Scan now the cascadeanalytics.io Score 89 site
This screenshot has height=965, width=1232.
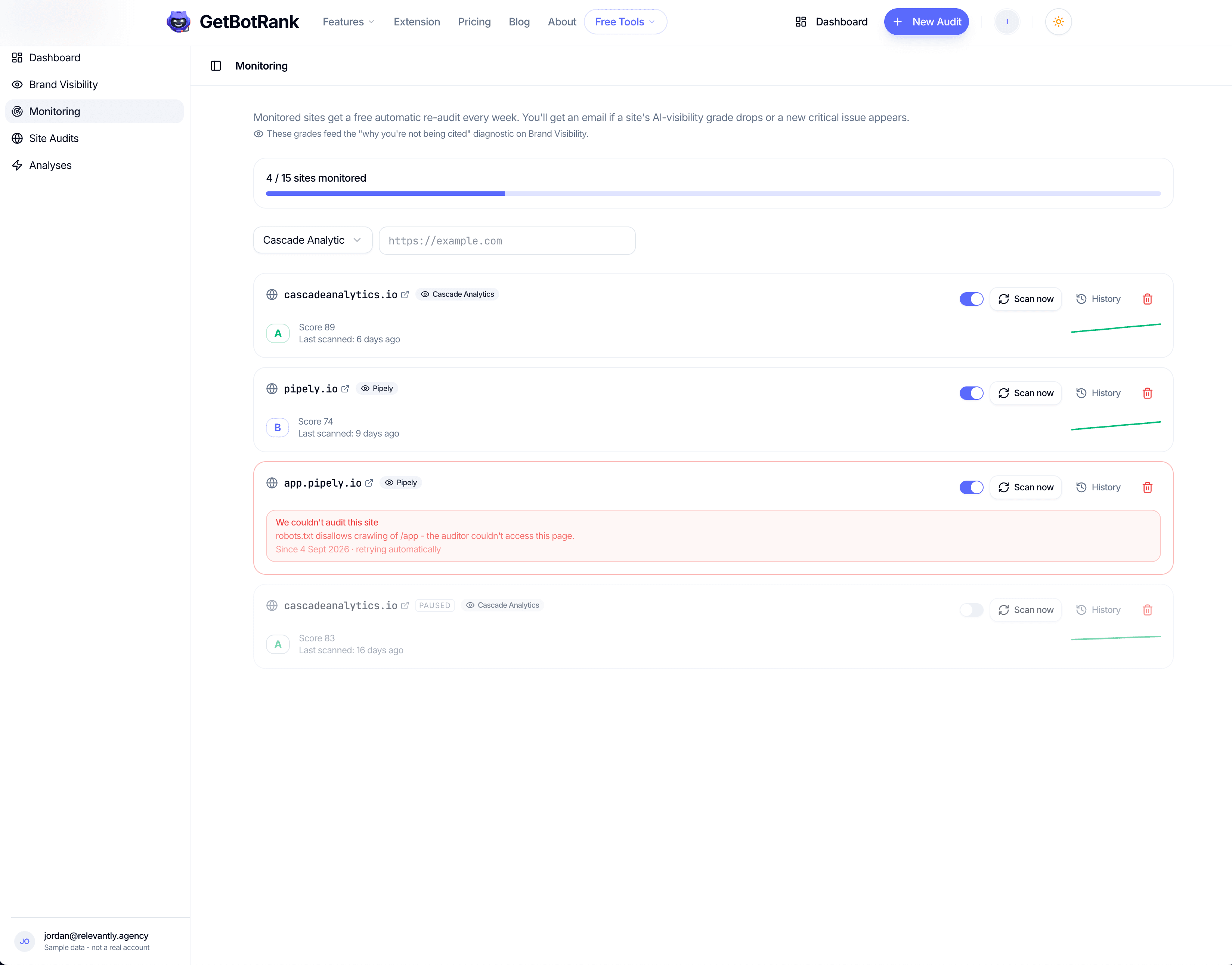click(x=1025, y=299)
